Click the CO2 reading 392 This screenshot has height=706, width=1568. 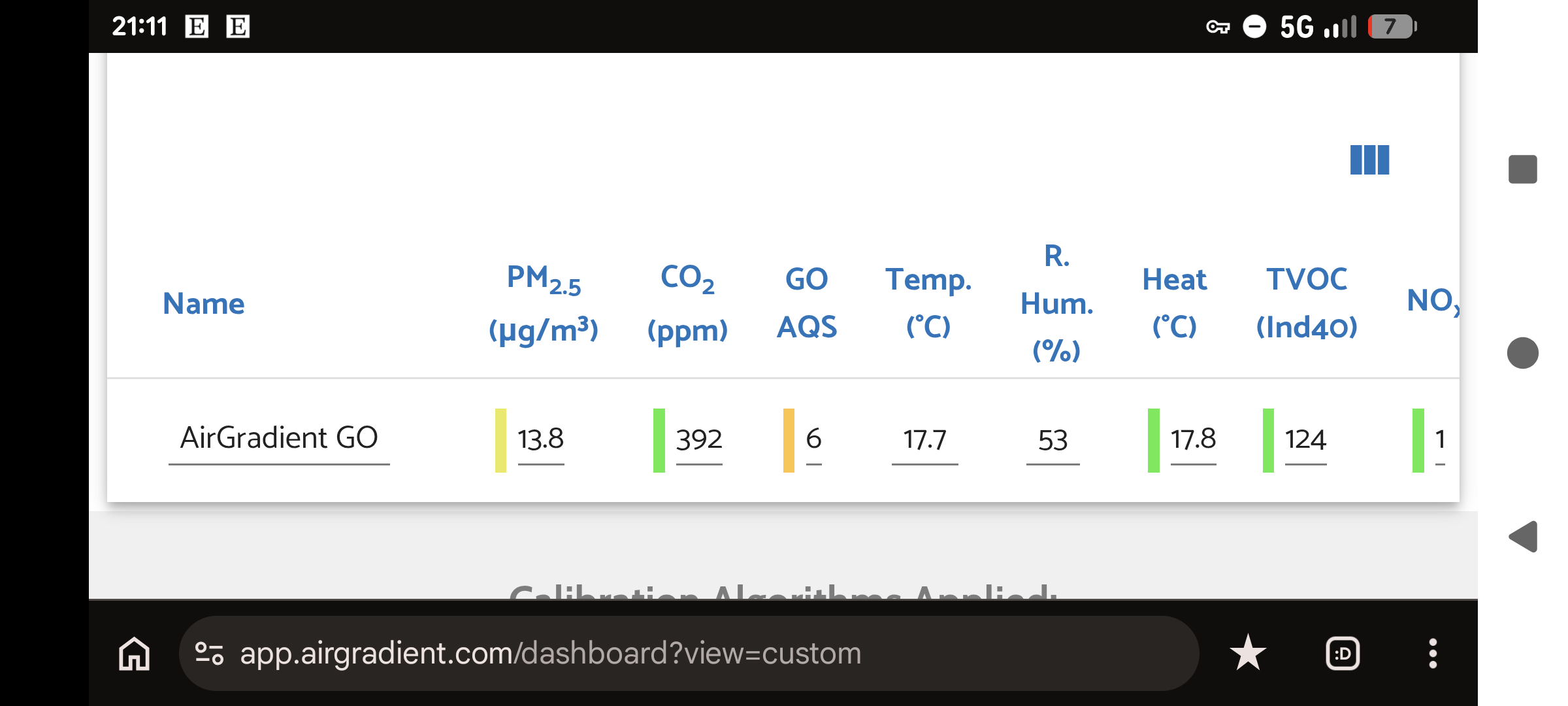click(699, 439)
